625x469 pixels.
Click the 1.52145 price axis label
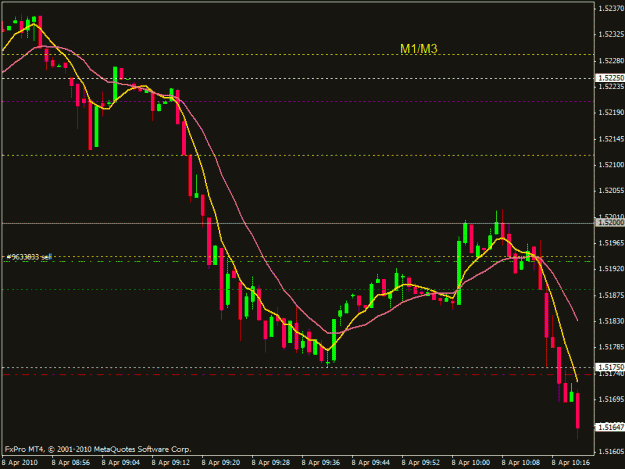(611, 139)
